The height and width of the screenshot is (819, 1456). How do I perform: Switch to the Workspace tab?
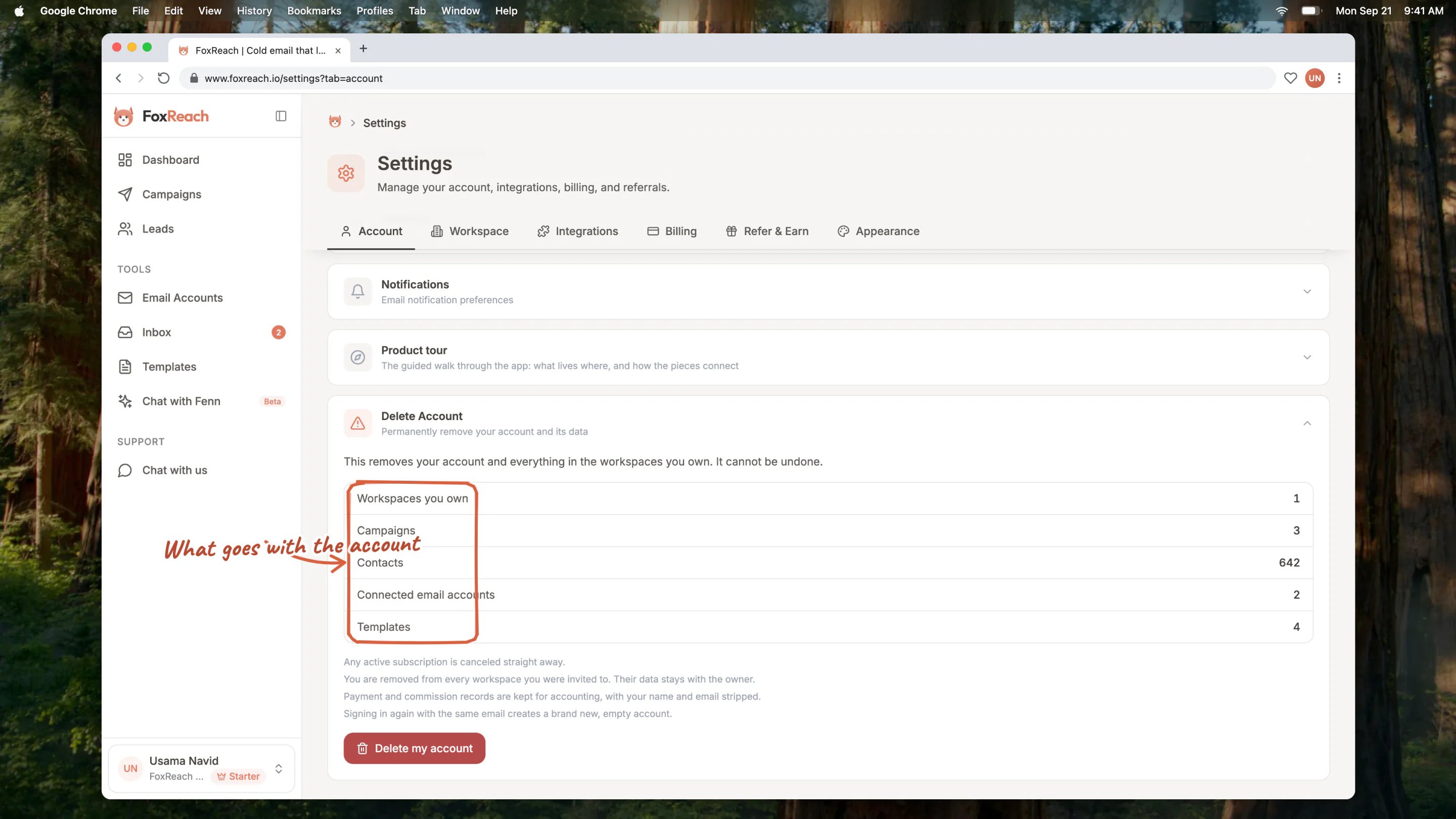click(x=470, y=231)
